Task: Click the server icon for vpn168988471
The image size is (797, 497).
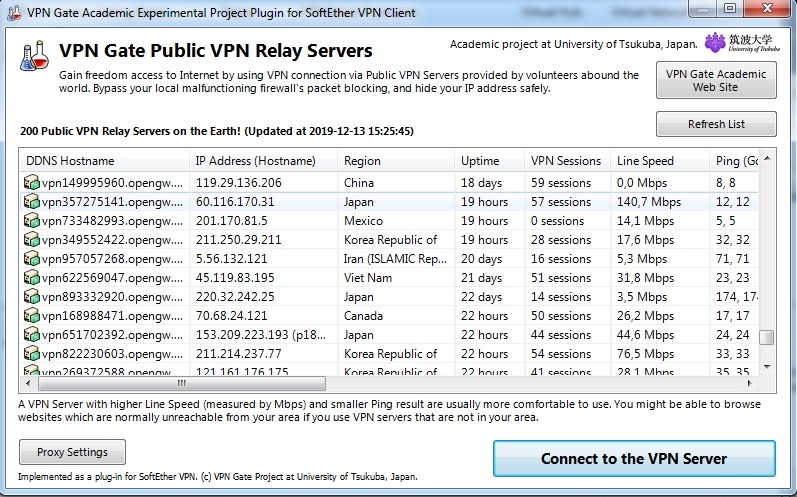Action: click(32, 316)
